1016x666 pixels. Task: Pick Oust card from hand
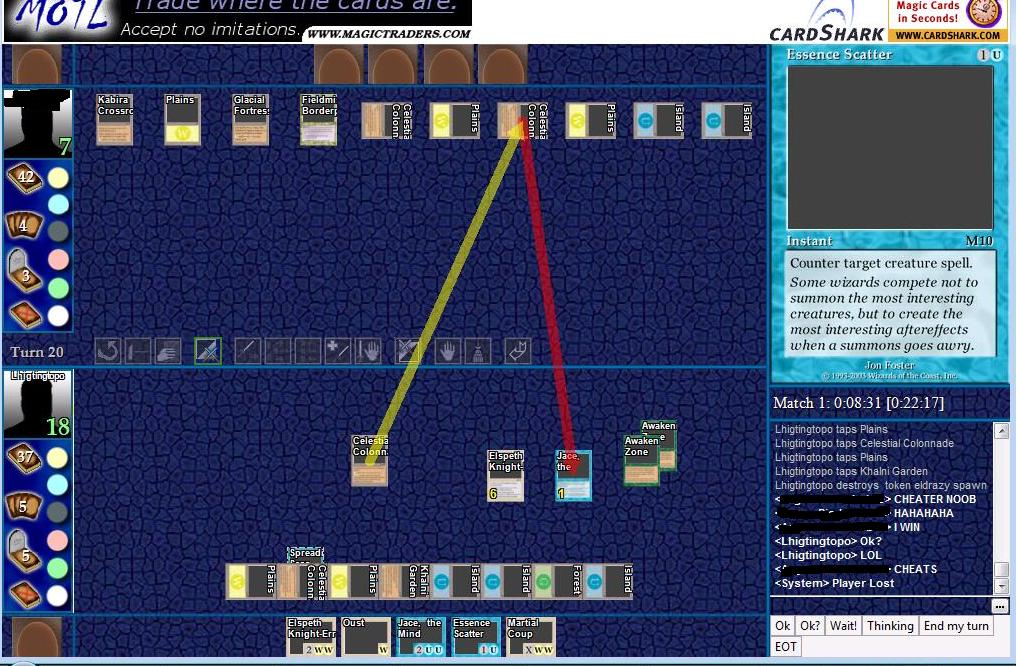366,637
